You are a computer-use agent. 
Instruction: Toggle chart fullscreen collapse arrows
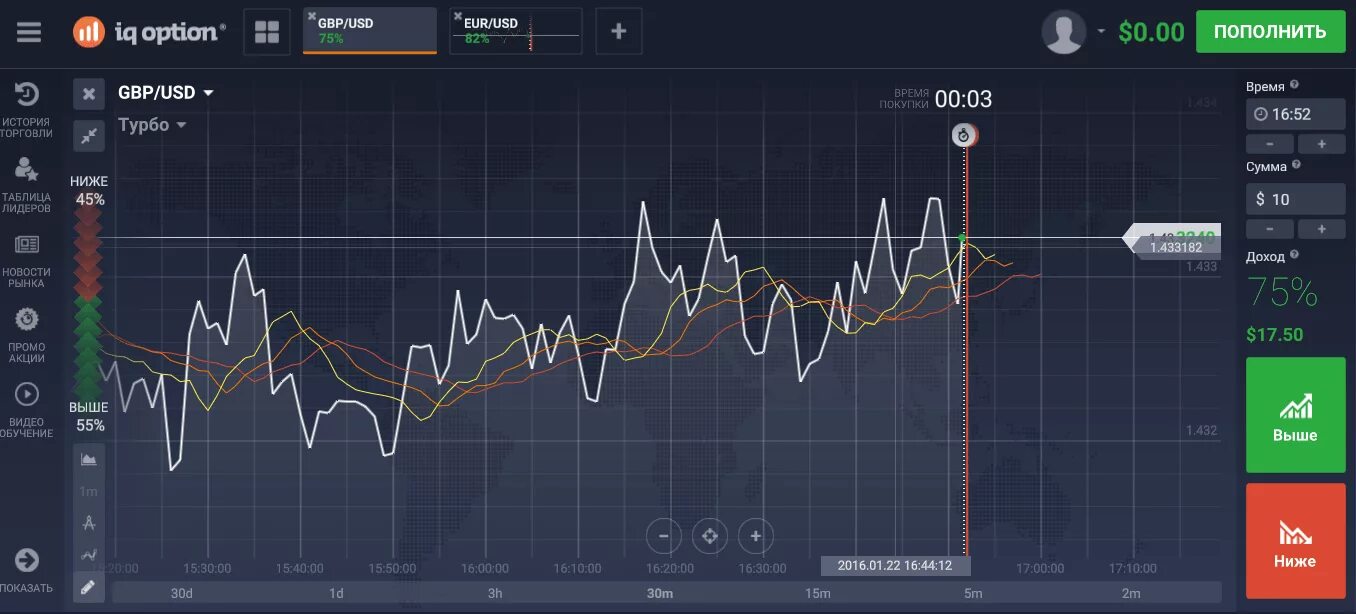click(89, 134)
